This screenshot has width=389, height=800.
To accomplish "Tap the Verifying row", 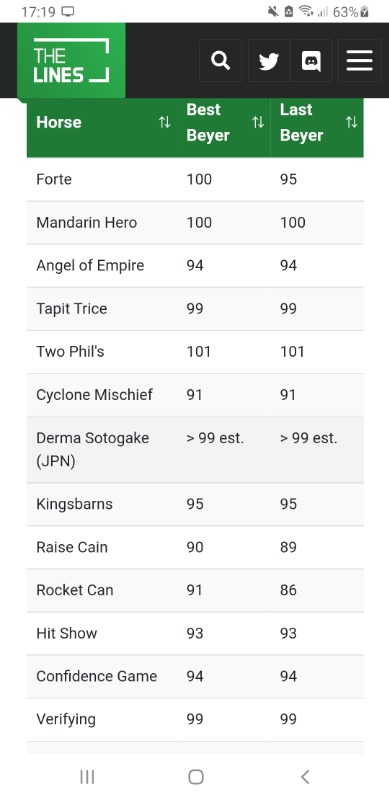I will [x=195, y=719].
